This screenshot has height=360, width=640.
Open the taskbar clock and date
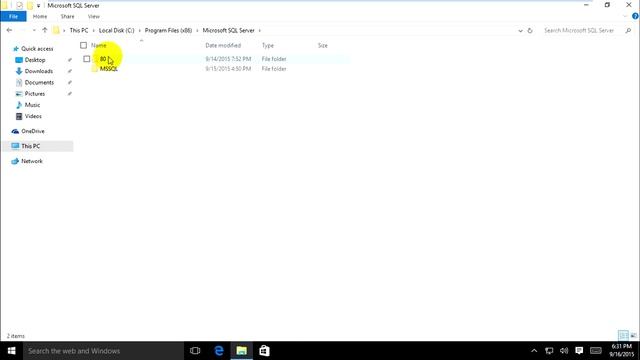click(x=622, y=351)
